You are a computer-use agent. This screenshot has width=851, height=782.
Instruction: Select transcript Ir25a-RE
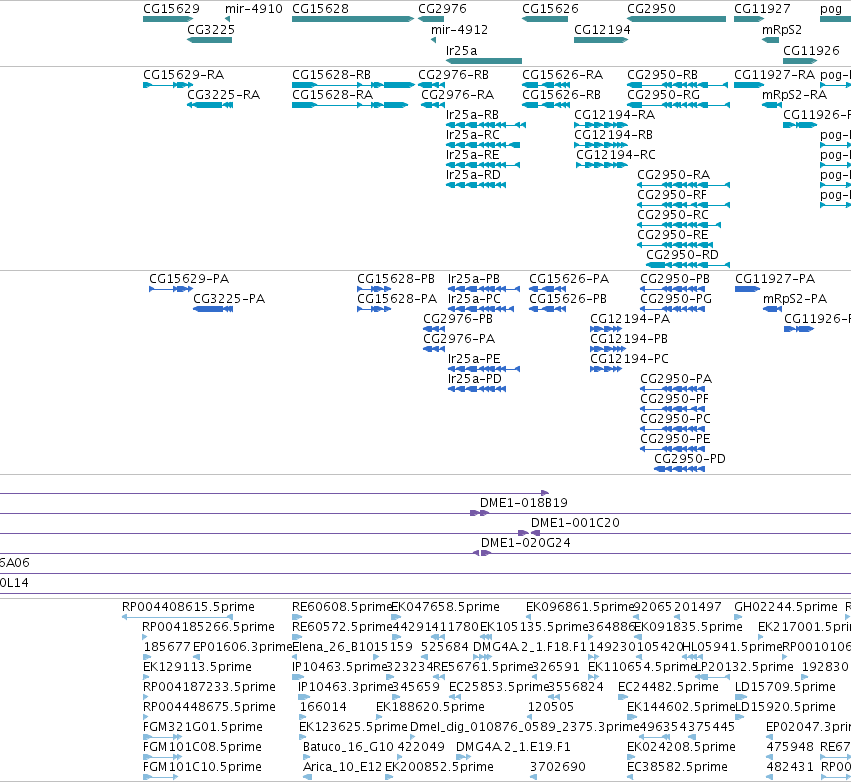483,165
